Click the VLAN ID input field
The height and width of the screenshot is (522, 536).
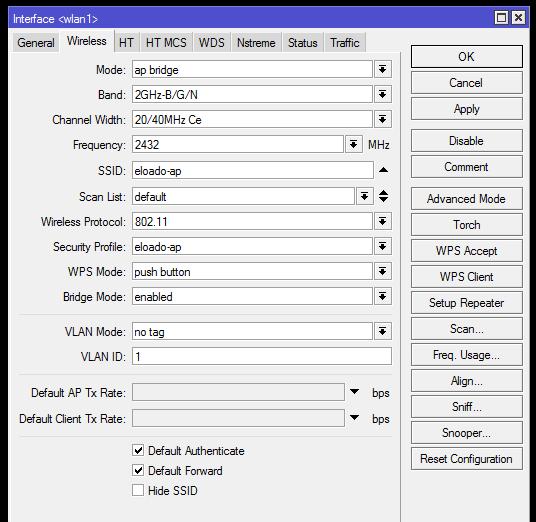click(262, 357)
